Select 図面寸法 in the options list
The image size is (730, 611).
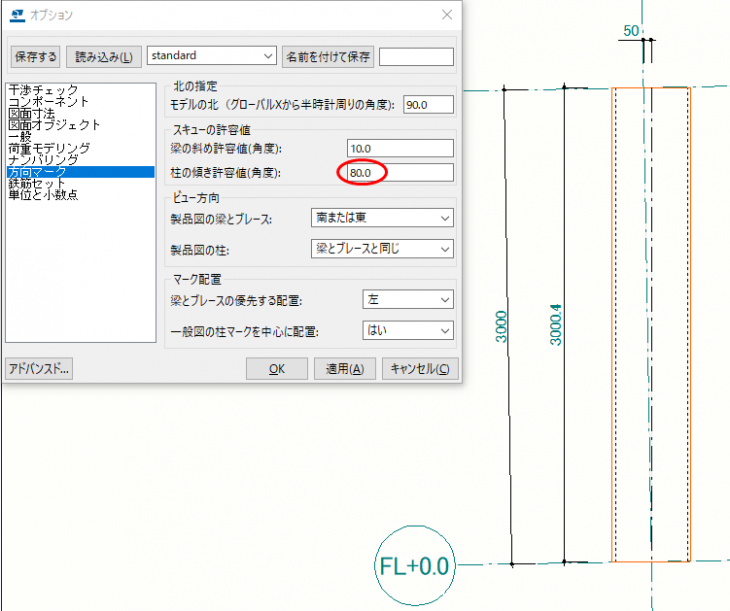(32, 113)
